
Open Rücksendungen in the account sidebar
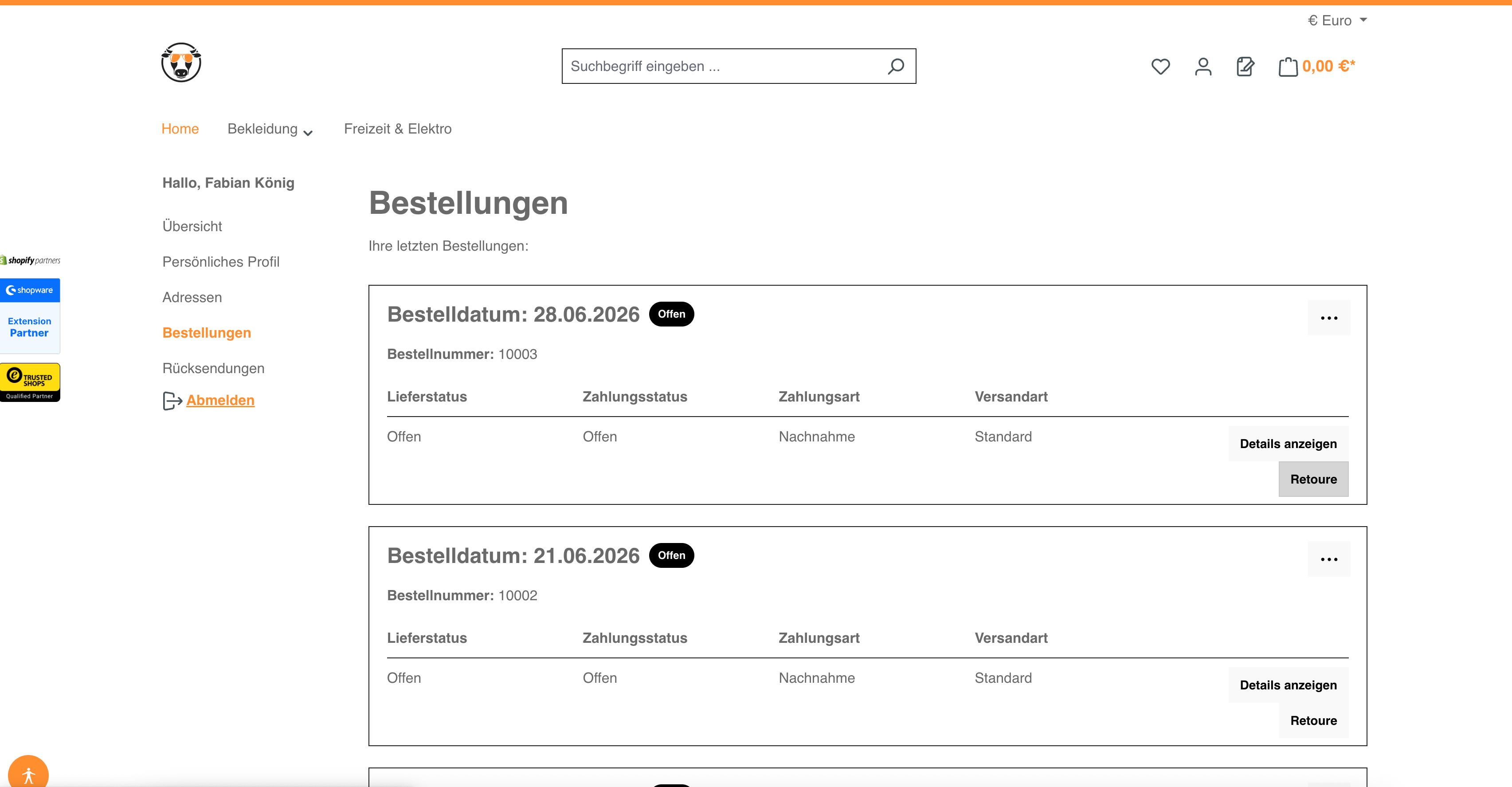(x=214, y=368)
